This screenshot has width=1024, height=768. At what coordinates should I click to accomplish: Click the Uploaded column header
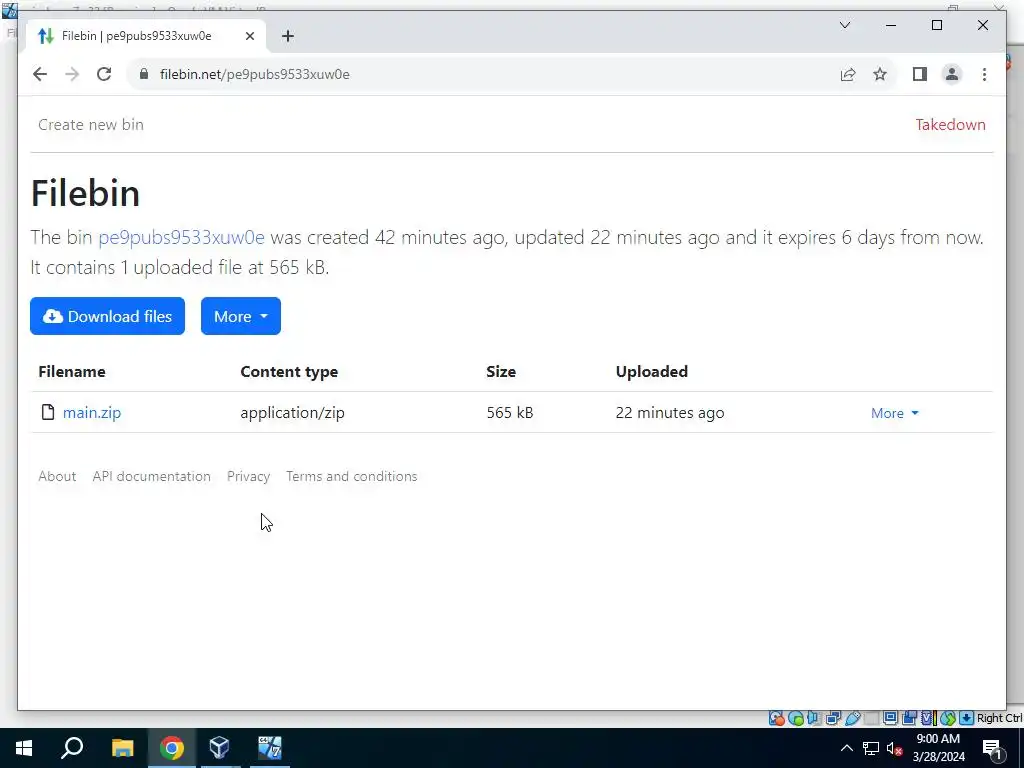click(x=652, y=372)
